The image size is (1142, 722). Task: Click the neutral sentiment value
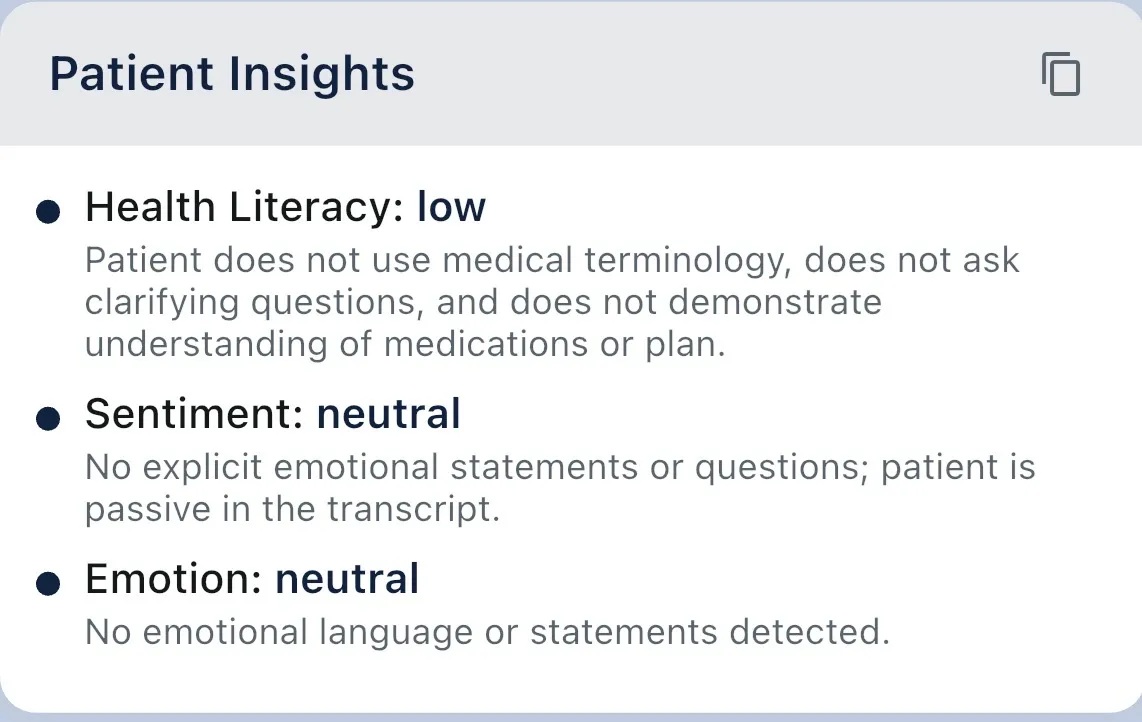tap(389, 413)
